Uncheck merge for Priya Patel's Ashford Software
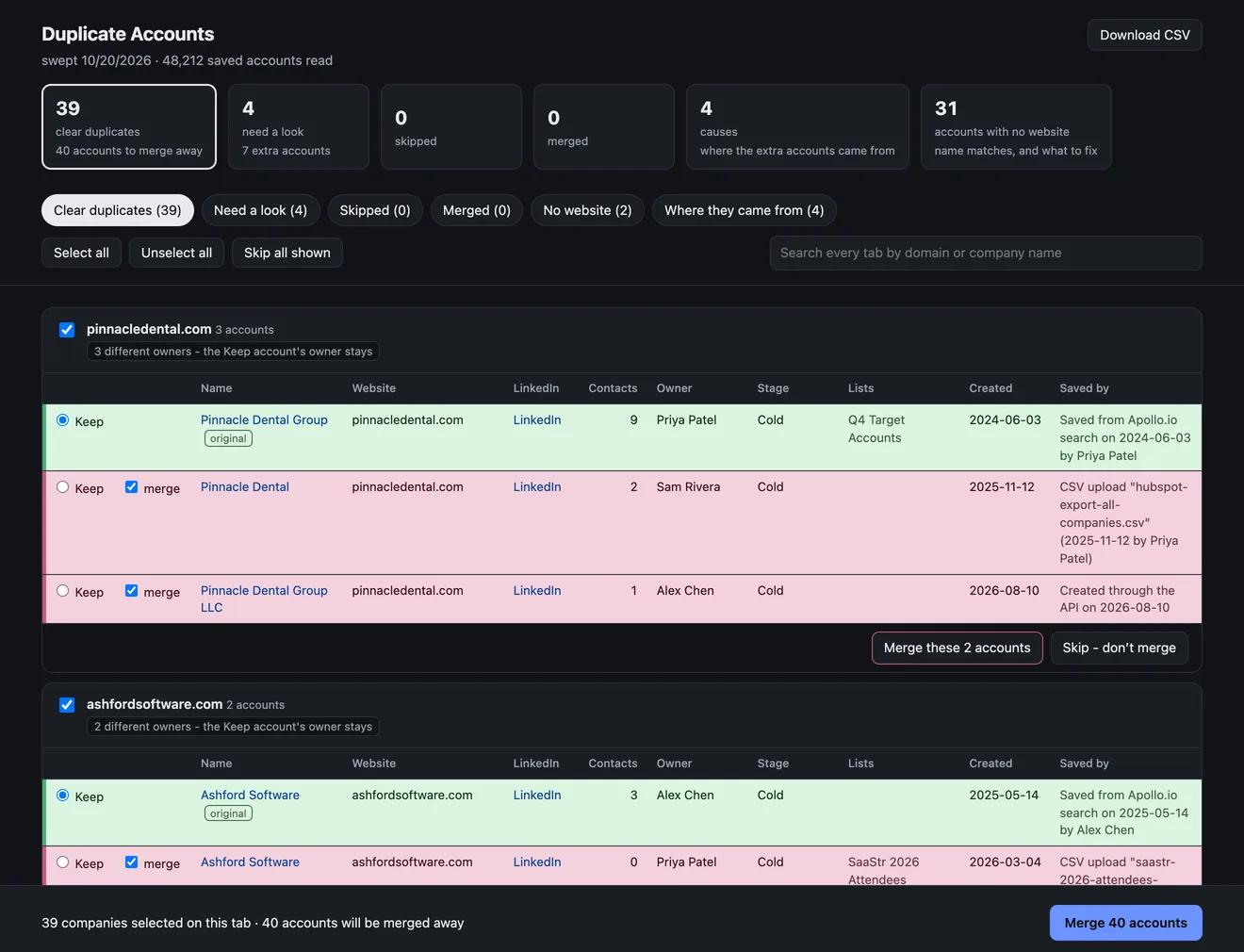 pos(132,862)
